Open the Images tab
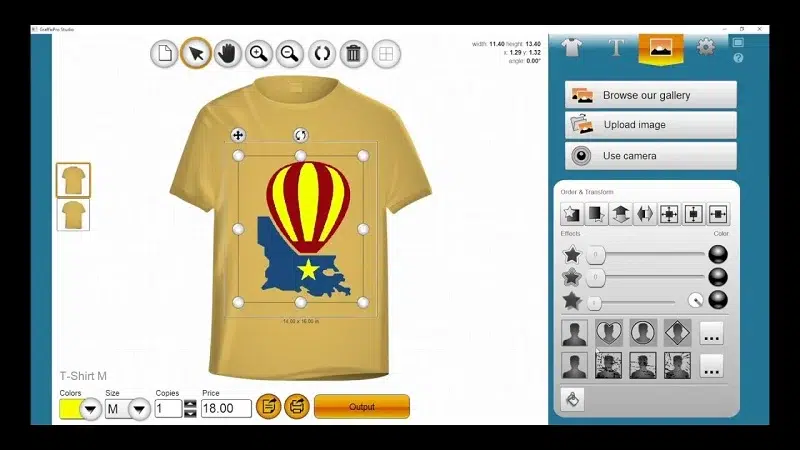The width and height of the screenshot is (800, 450). (661, 48)
